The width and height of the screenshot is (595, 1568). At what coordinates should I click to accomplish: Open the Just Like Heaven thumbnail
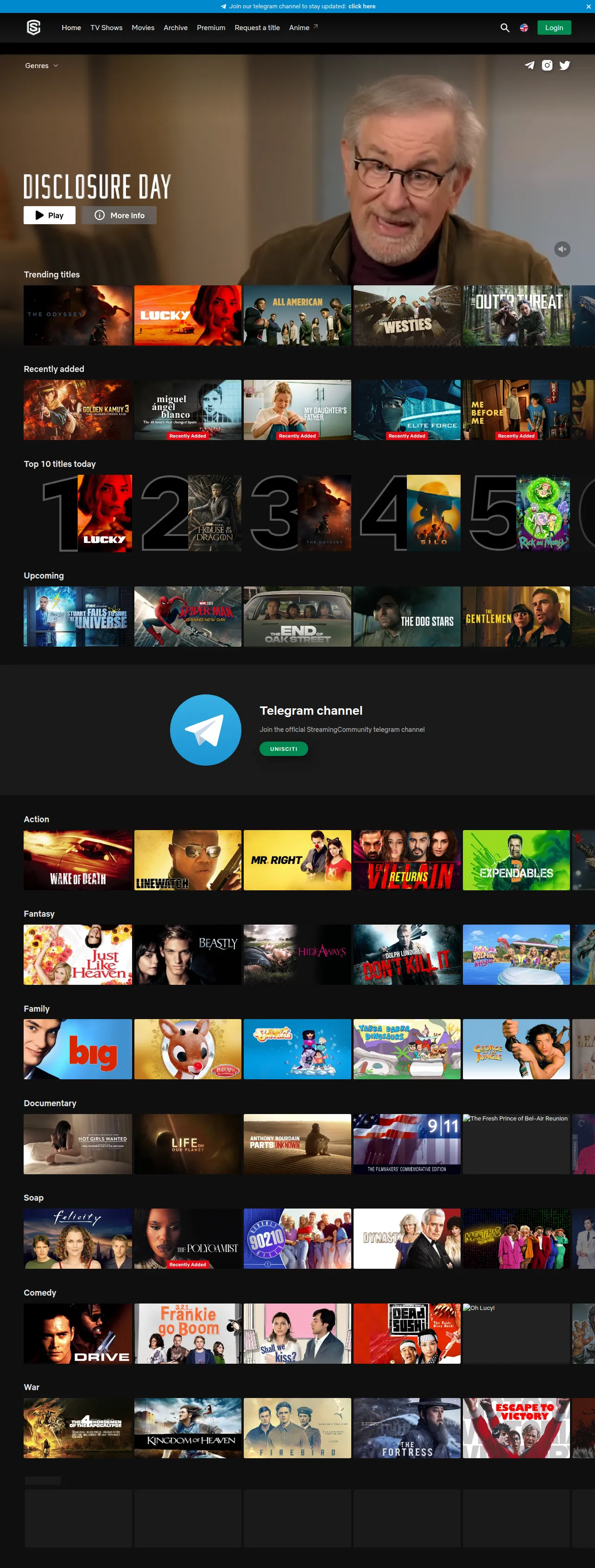78,954
